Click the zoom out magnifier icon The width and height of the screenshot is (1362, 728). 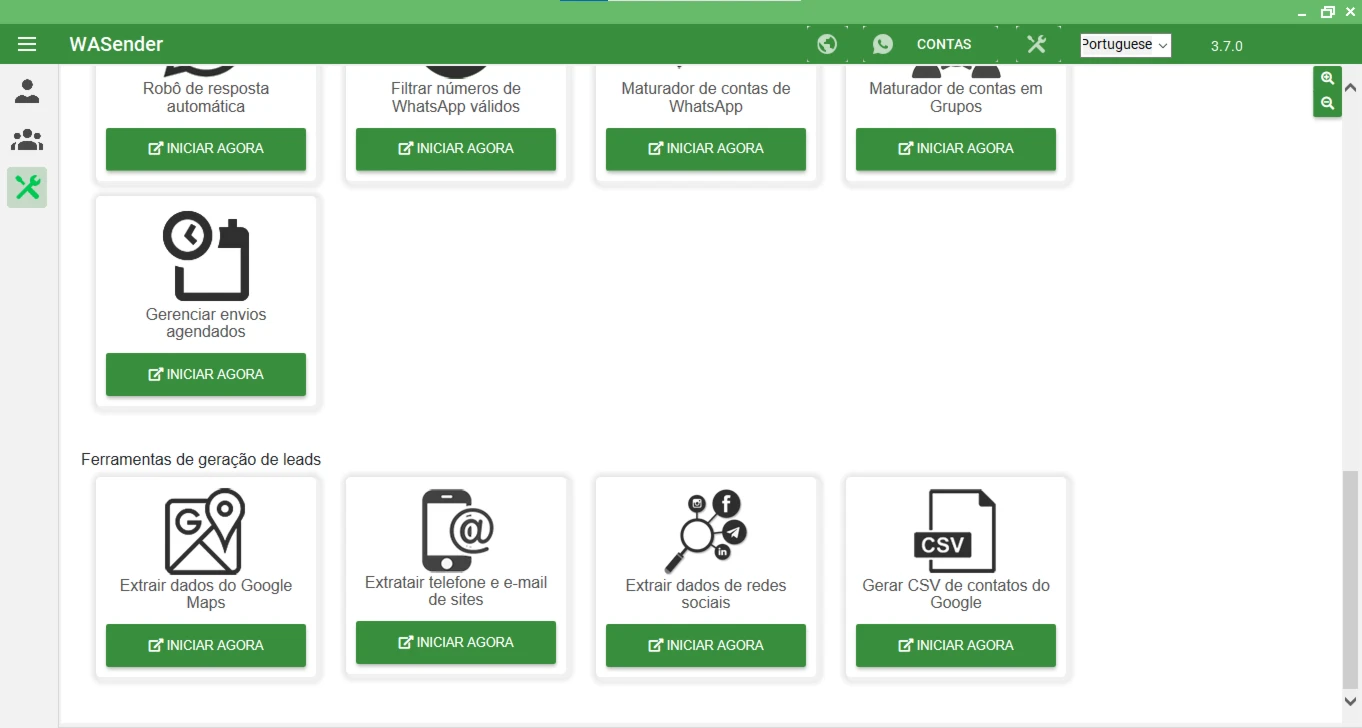pos(1327,103)
